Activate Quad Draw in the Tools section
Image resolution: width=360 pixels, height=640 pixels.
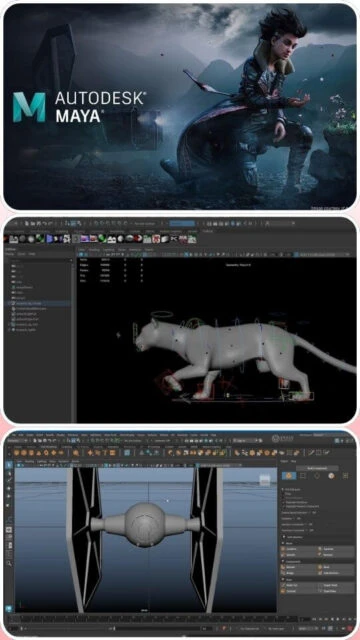[x=336, y=591]
